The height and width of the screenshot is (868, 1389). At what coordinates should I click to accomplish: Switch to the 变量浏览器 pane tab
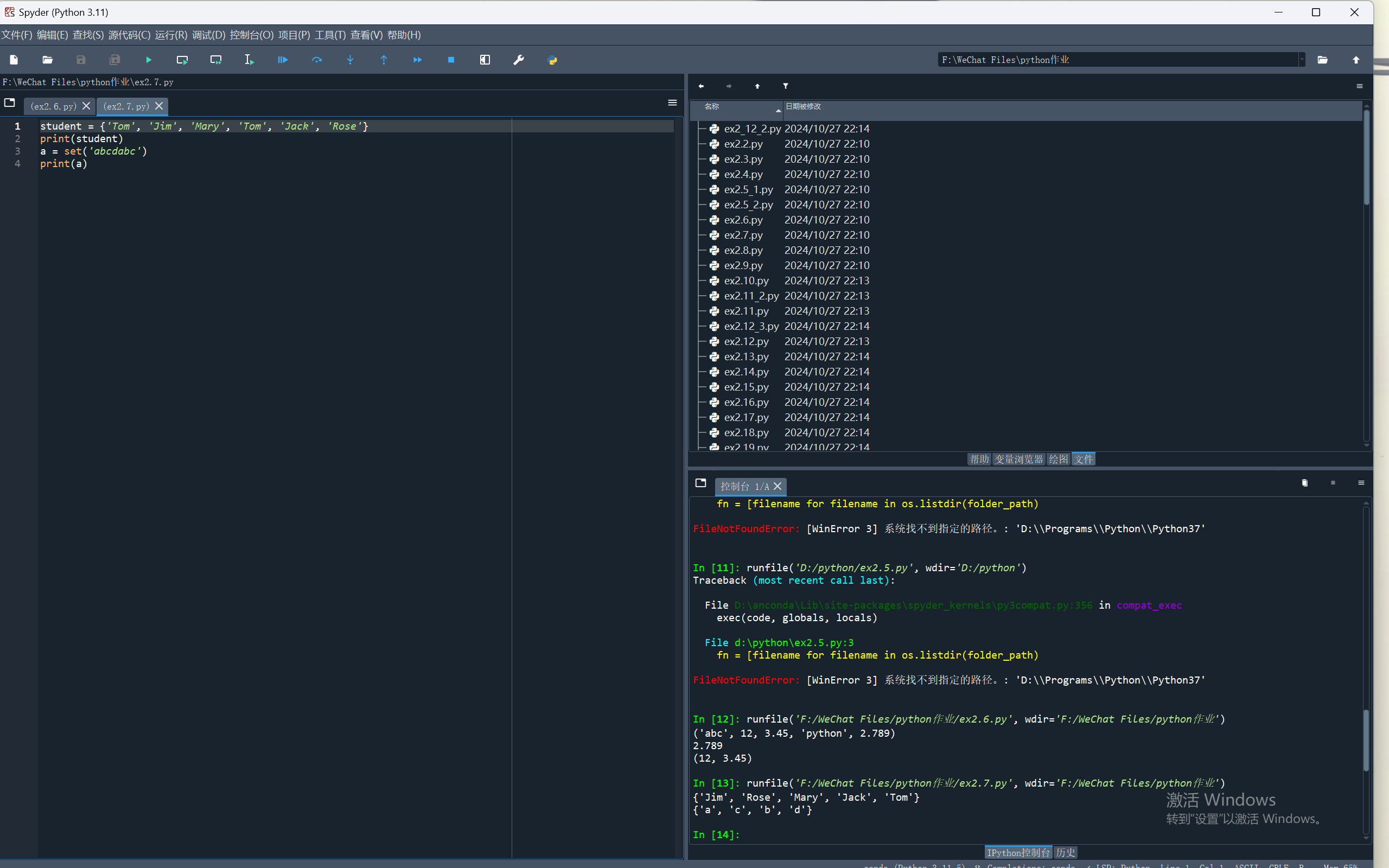point(1018,459)
